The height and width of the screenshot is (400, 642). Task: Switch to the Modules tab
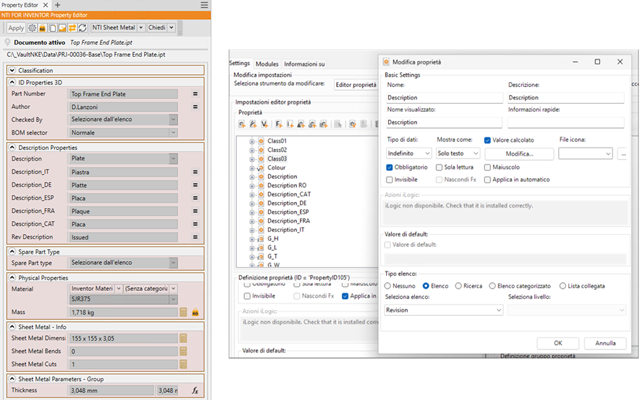pyautogui.click(x=267, y=63)
